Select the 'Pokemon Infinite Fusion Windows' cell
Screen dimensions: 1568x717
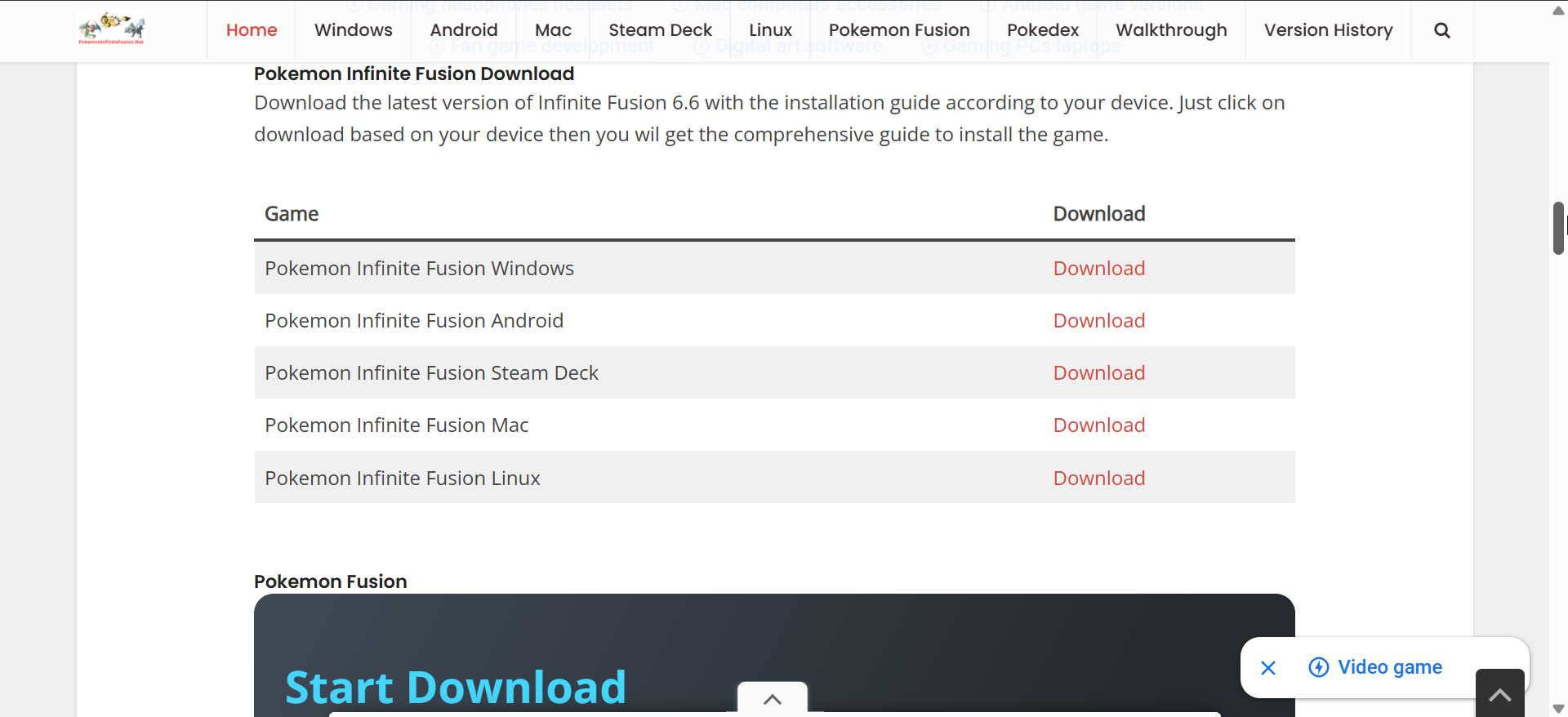pos(648,268)
